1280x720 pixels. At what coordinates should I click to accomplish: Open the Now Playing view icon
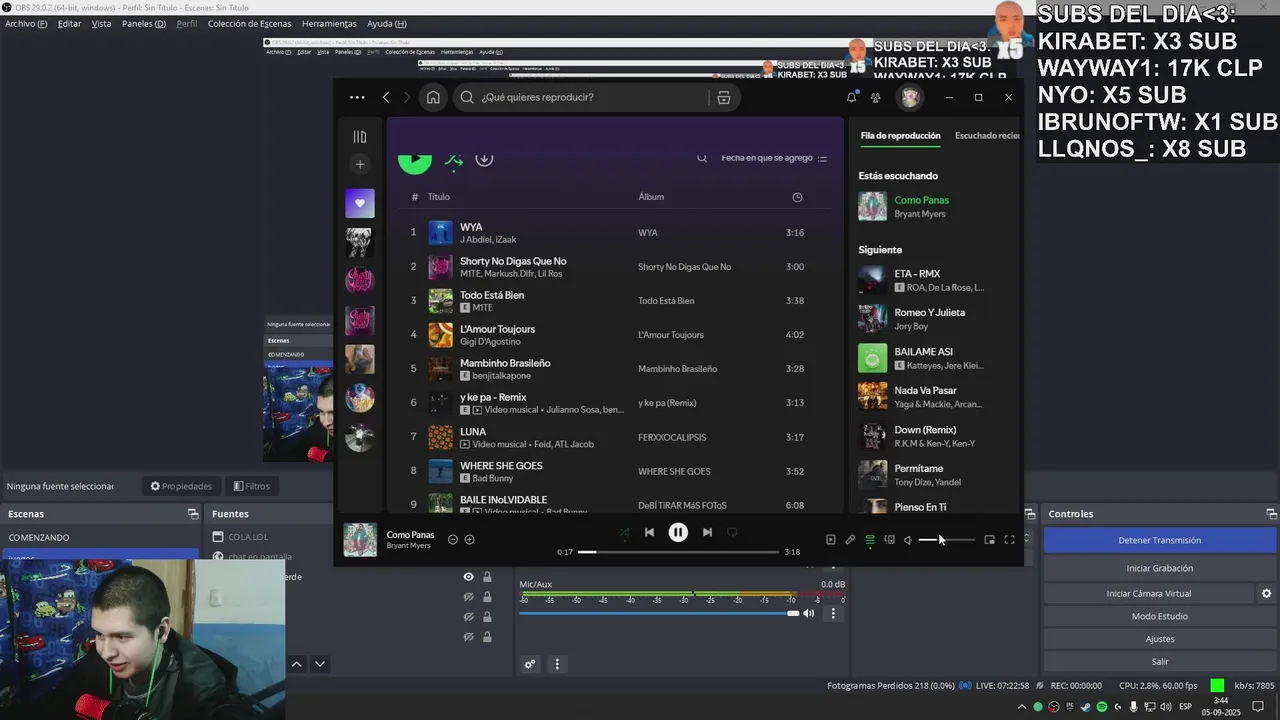830,540
